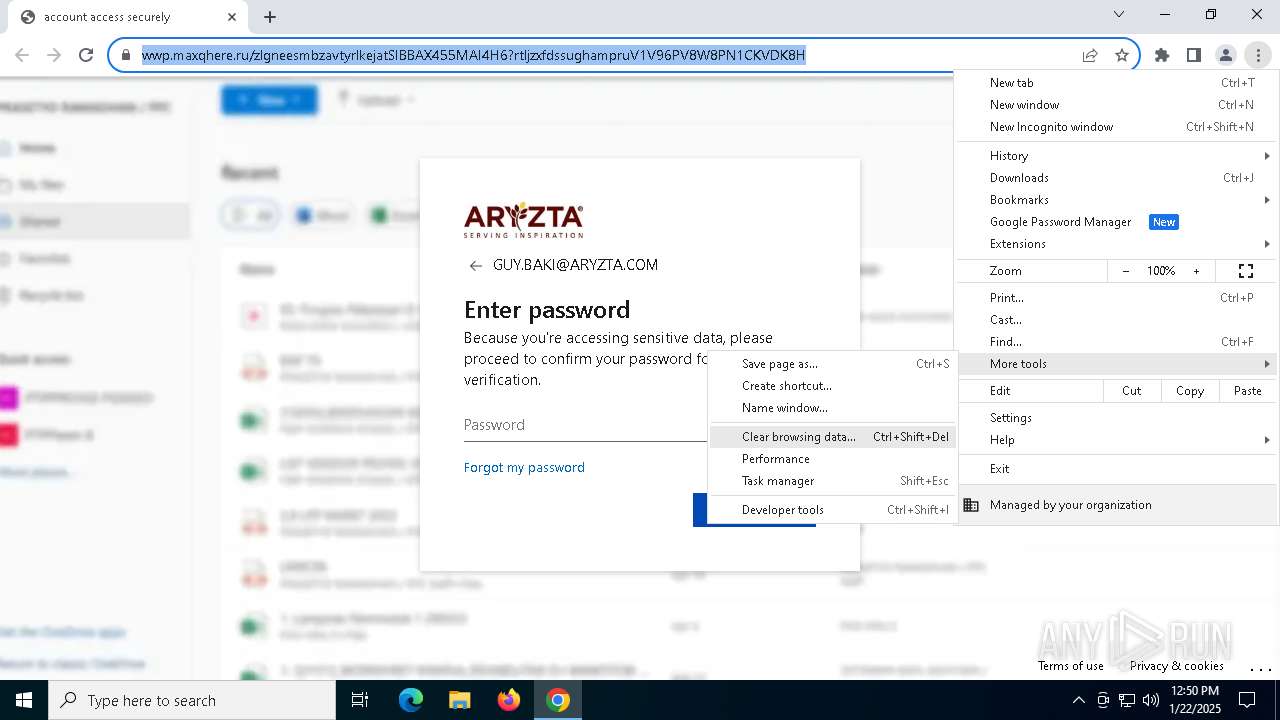Select New tab in Chrome menu
This screenshot has width=1280, height=720.
click(1116, 83)
